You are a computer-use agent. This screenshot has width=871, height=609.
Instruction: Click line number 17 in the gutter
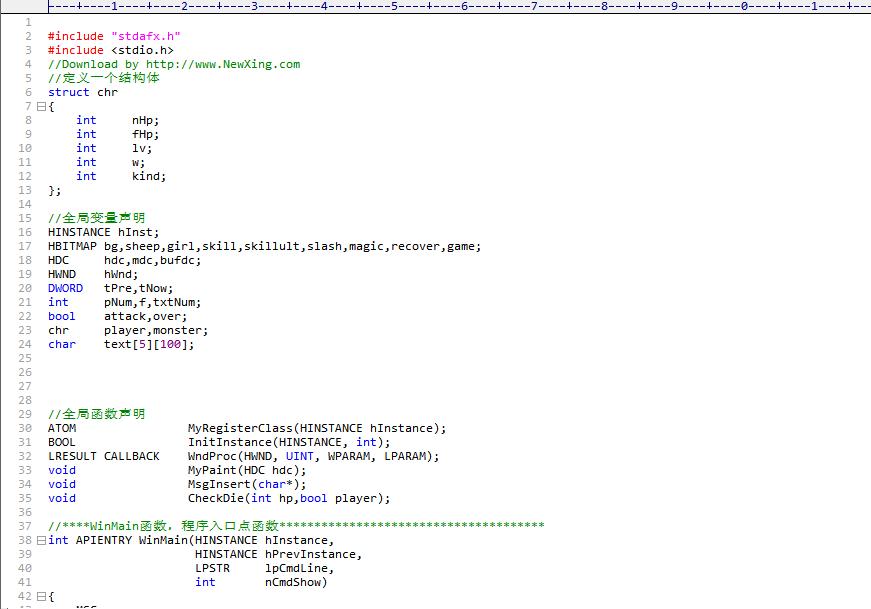pyautogui.click(x=25, y=246)
